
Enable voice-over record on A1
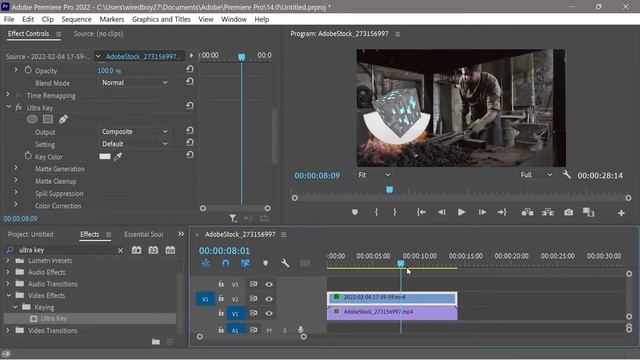(x=300, y=330)
